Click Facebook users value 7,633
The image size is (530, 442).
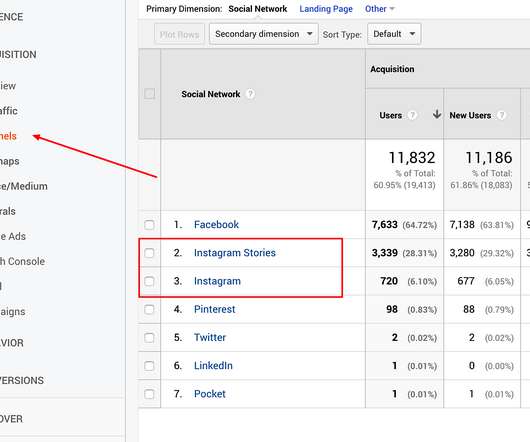pyautogui.click(x=385, y=225)
